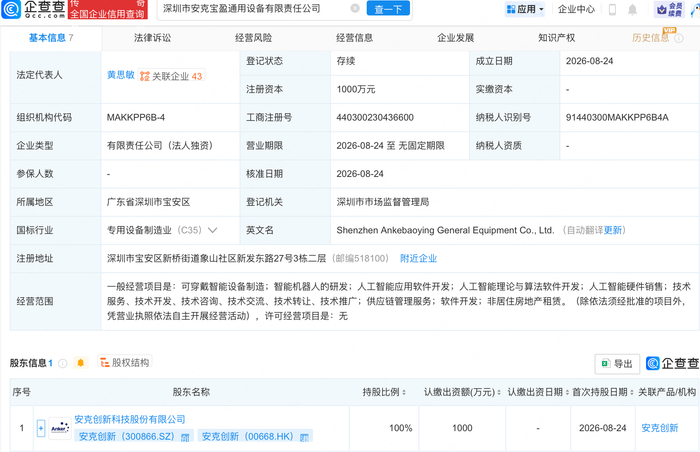Sort by the 持股比例 column header
Screen dimensions: 700x452
coord(384,392)
